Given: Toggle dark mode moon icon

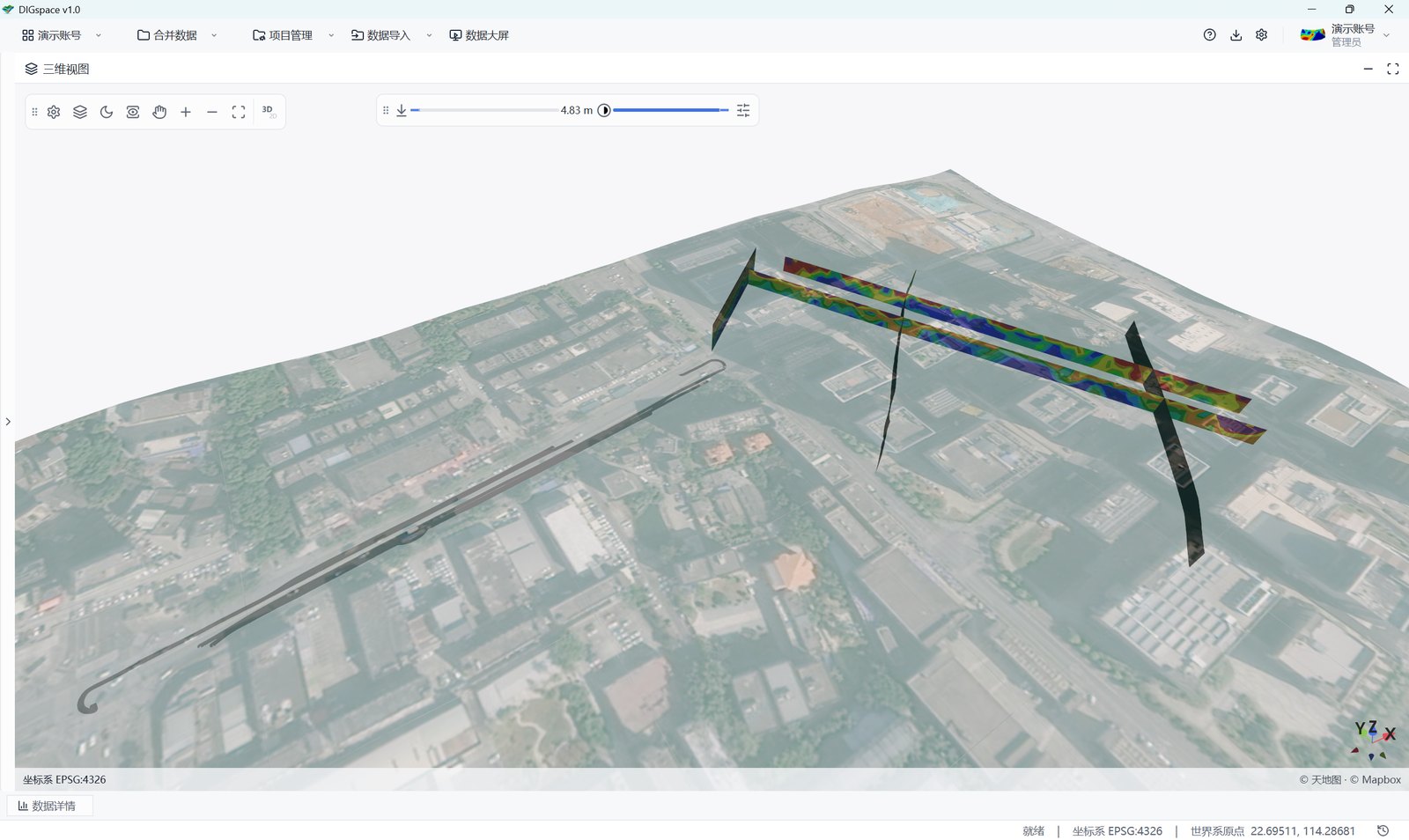Looking at the screenshot, I should (107, 112).
